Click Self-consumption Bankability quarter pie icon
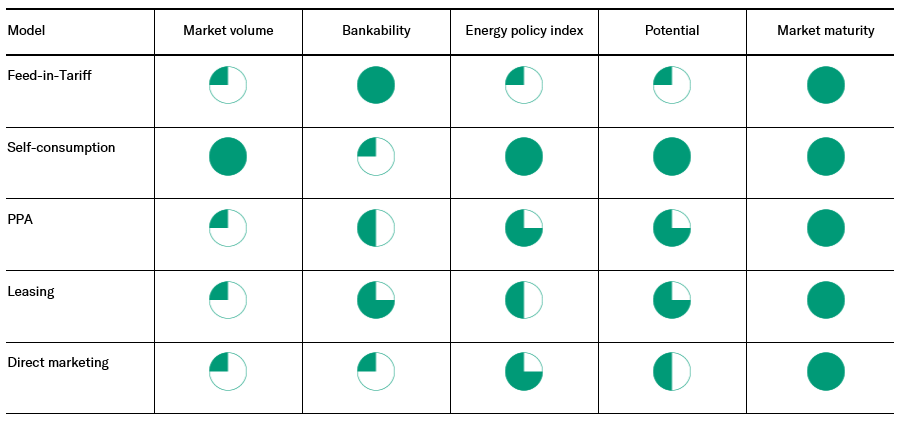 click(376, 157)
